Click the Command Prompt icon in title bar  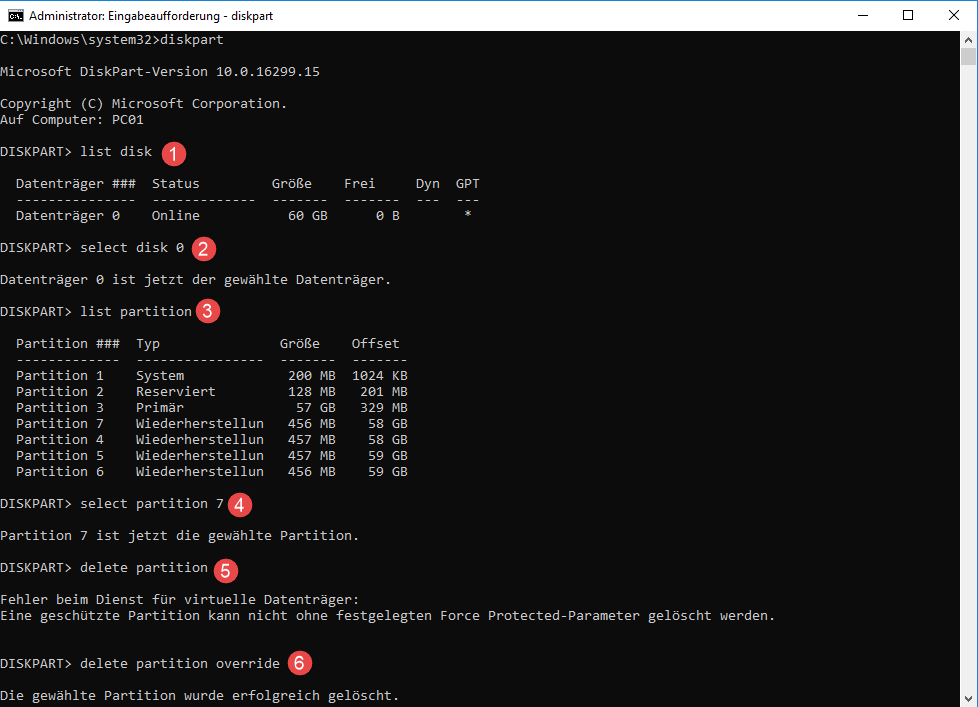tap(14, 15)
